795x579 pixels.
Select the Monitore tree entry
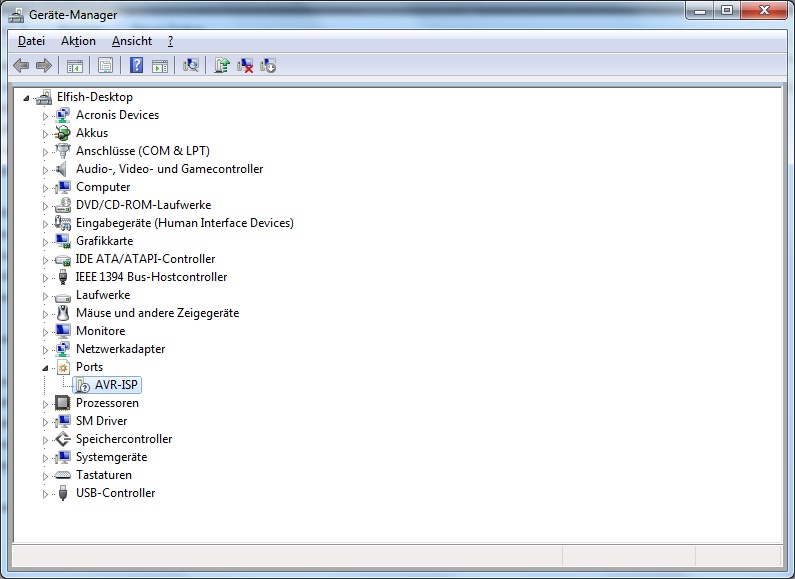point(100,331)
